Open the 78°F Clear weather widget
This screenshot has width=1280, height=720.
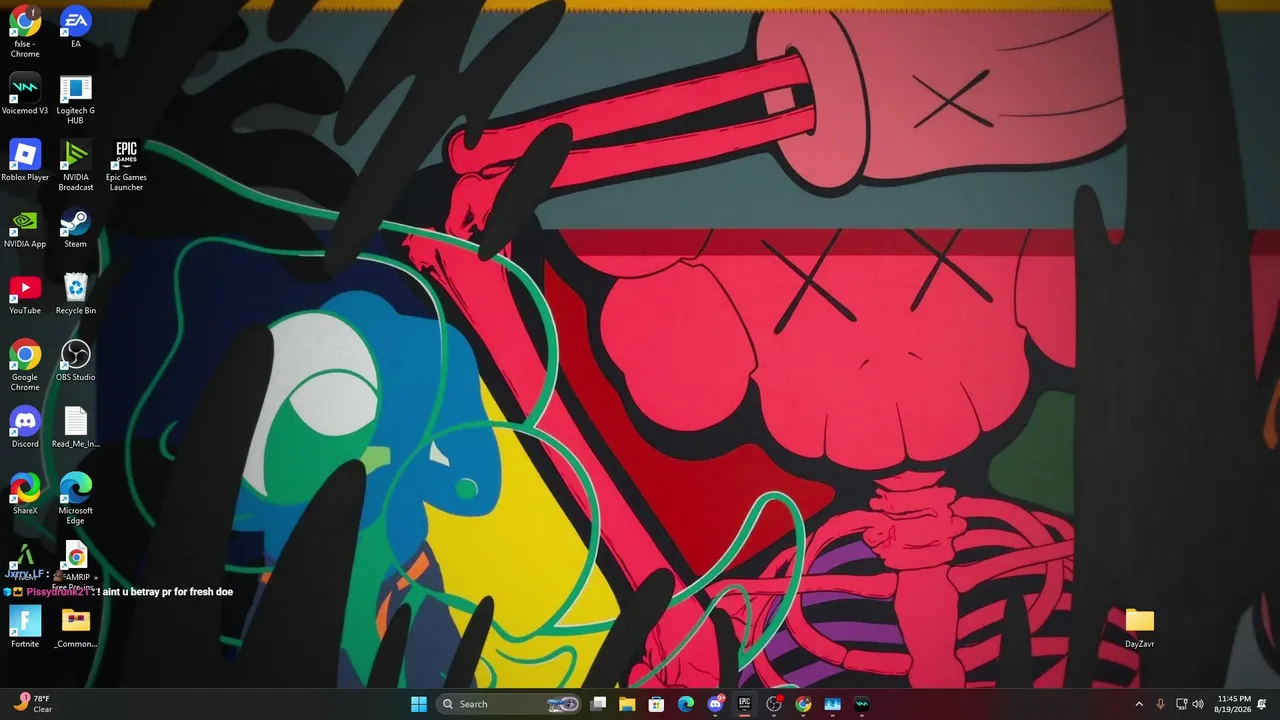(32, 704)
